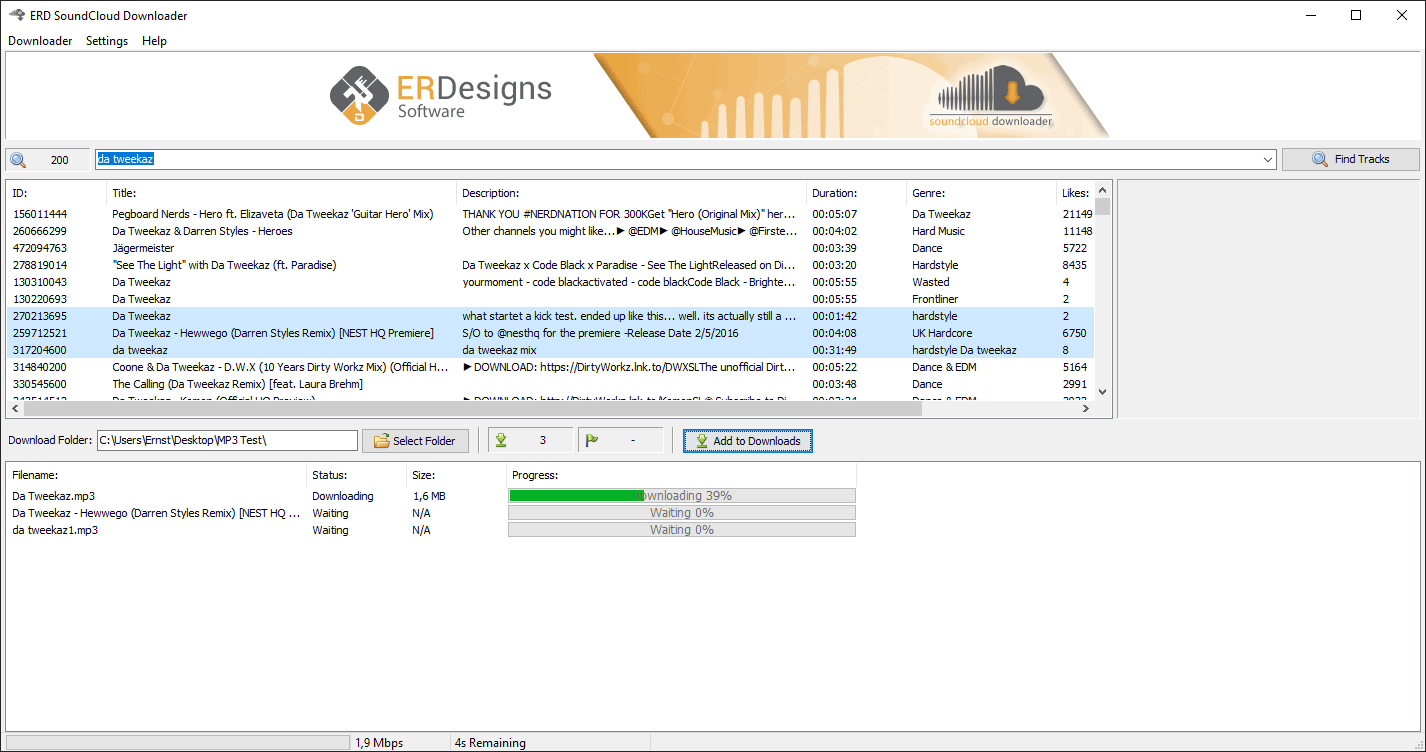Click inside the Download Folder path field
Screen dimensions: 1426x752
(225, 440)
